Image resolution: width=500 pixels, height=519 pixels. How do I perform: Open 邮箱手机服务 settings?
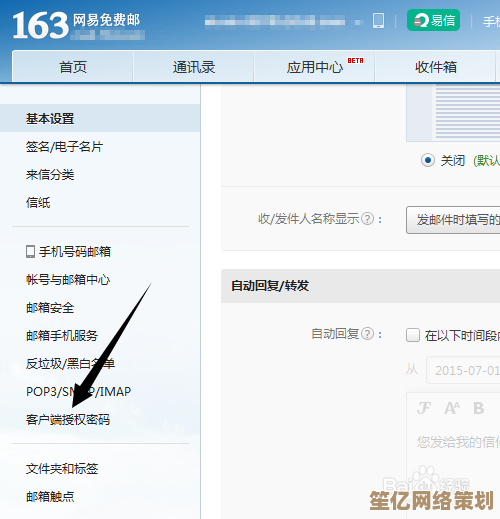pyautogui.click(x=62, y=336)
